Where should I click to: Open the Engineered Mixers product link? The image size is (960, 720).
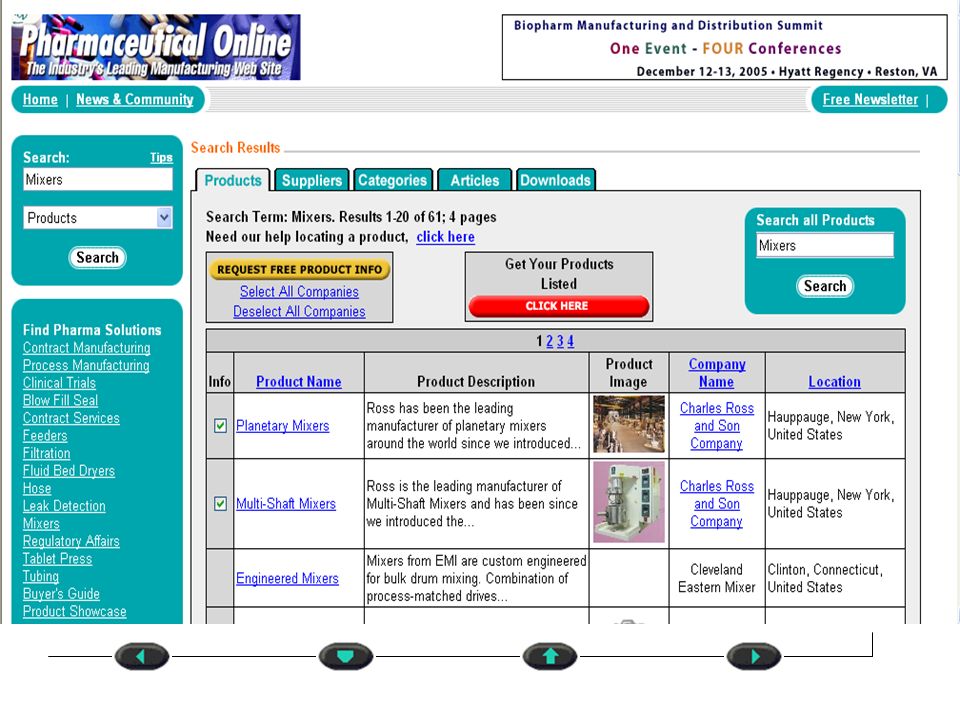[x=287, y=578]
